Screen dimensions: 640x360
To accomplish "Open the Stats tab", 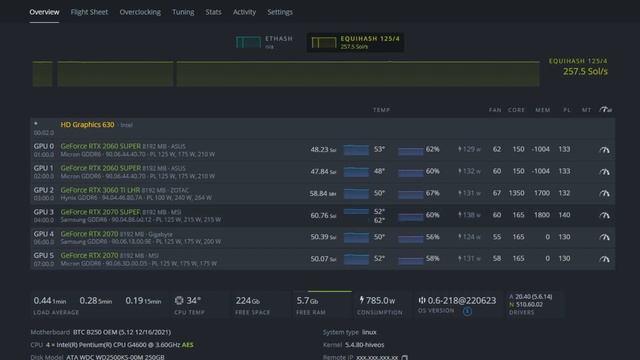I will pos(213,12).
